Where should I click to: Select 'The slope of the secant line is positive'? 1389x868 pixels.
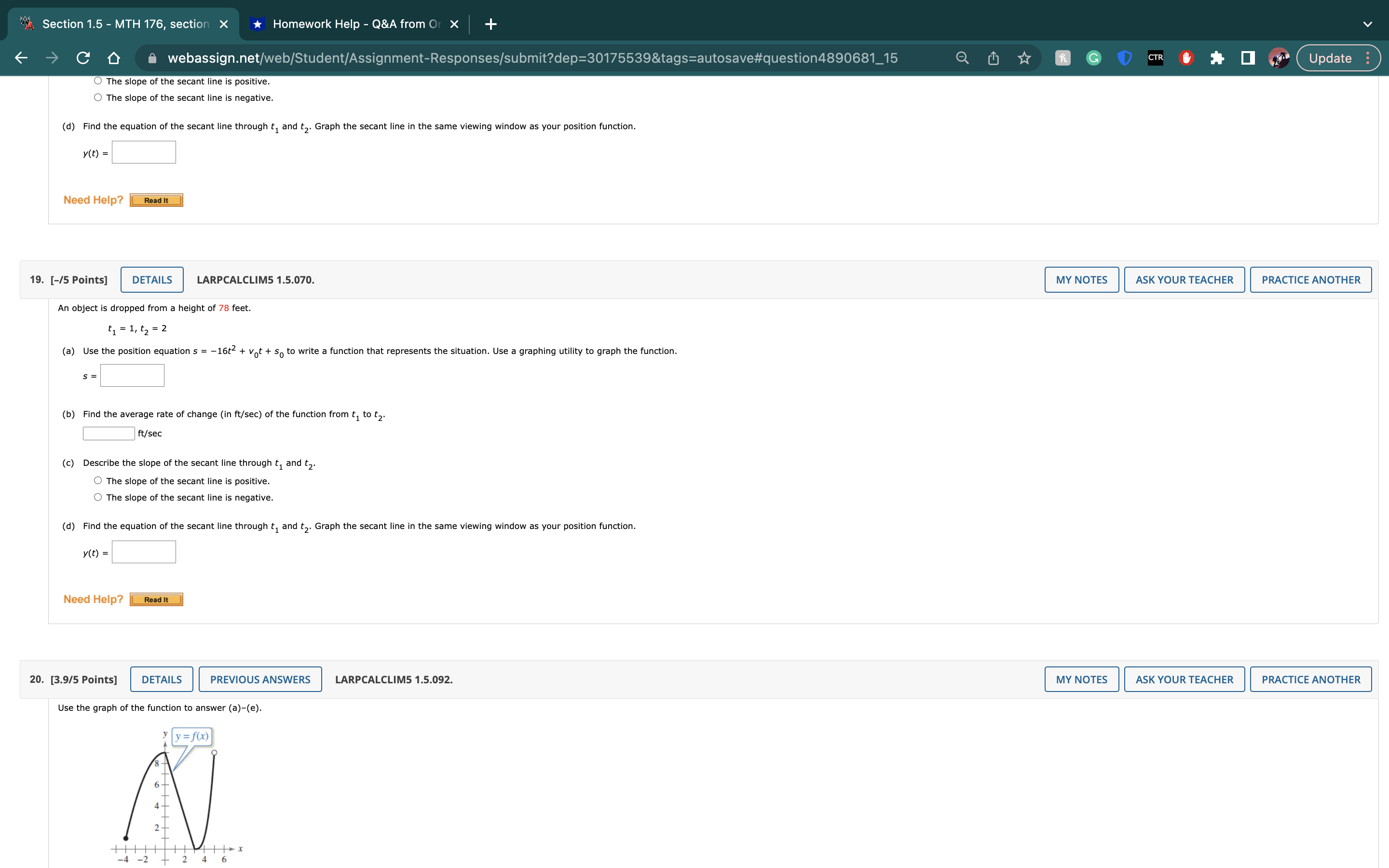(98, 81)
